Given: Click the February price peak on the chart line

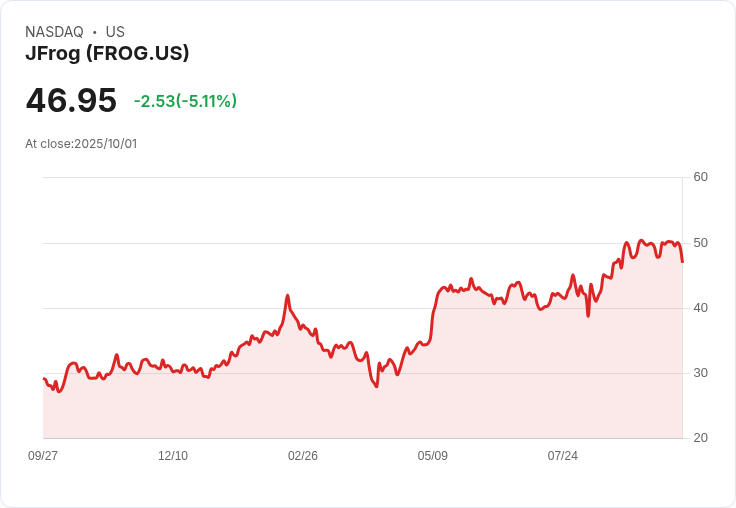Looking at the screenshot, I should pyautogui.click(x=287, y=296).
